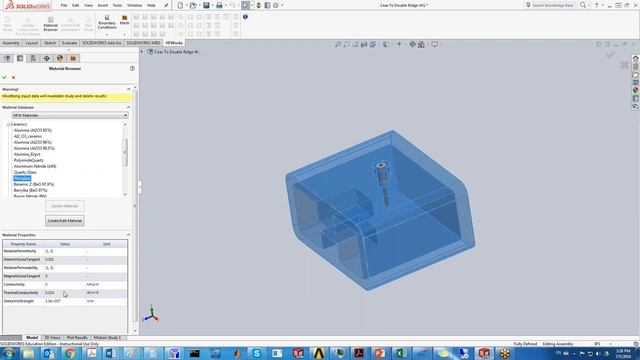This screenshot has width=640, height=360.
Task: Click the Zoom to Area view icon
Action: [x=346, y=44]
